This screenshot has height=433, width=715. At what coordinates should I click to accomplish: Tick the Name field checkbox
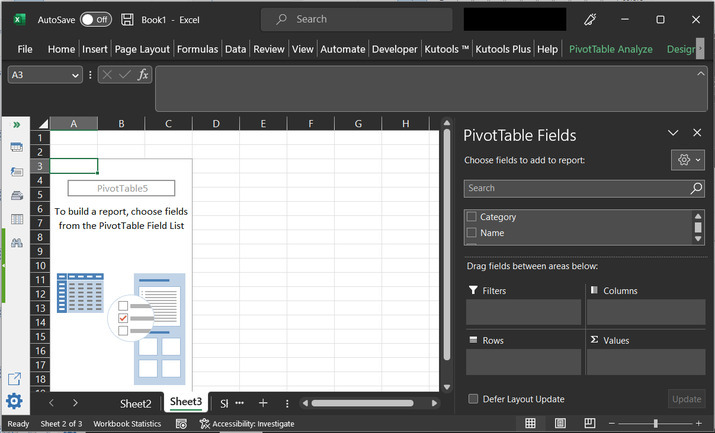pos(472,233)
